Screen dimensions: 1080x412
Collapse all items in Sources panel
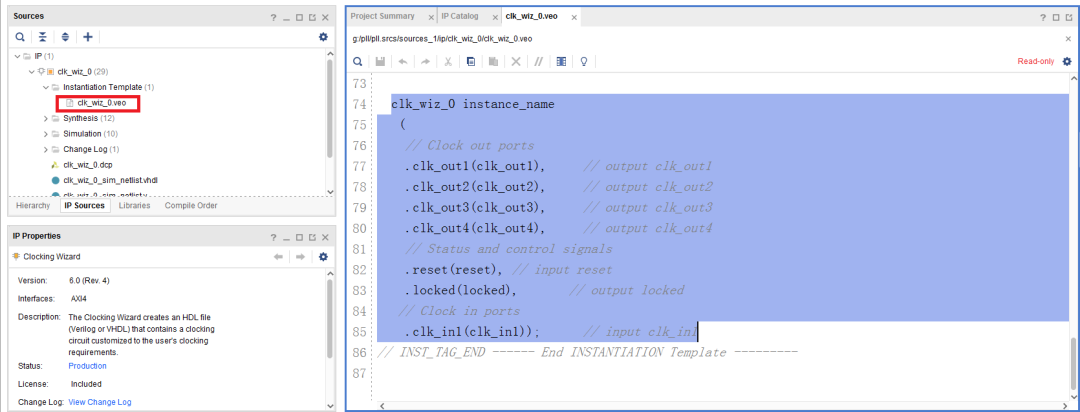tap(43, 37)
